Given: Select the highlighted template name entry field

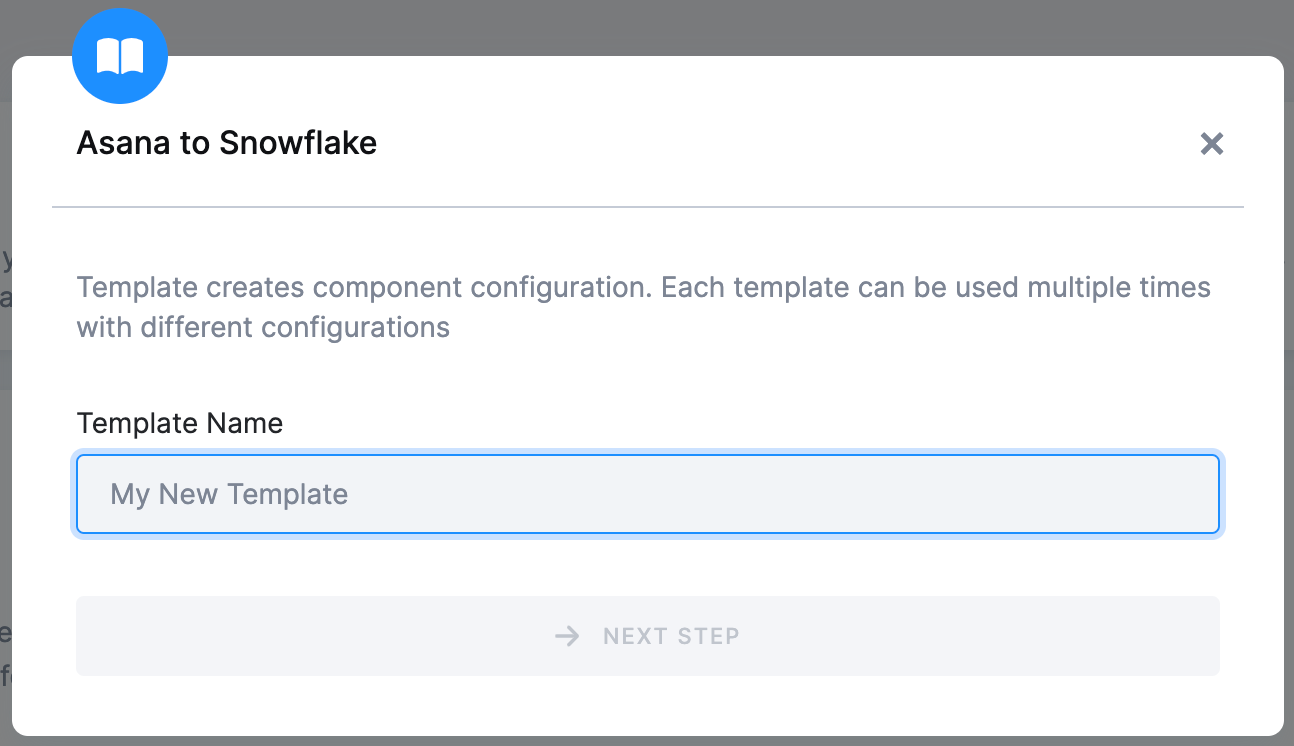Looking at the screenshot, I should tap(647, 494).
